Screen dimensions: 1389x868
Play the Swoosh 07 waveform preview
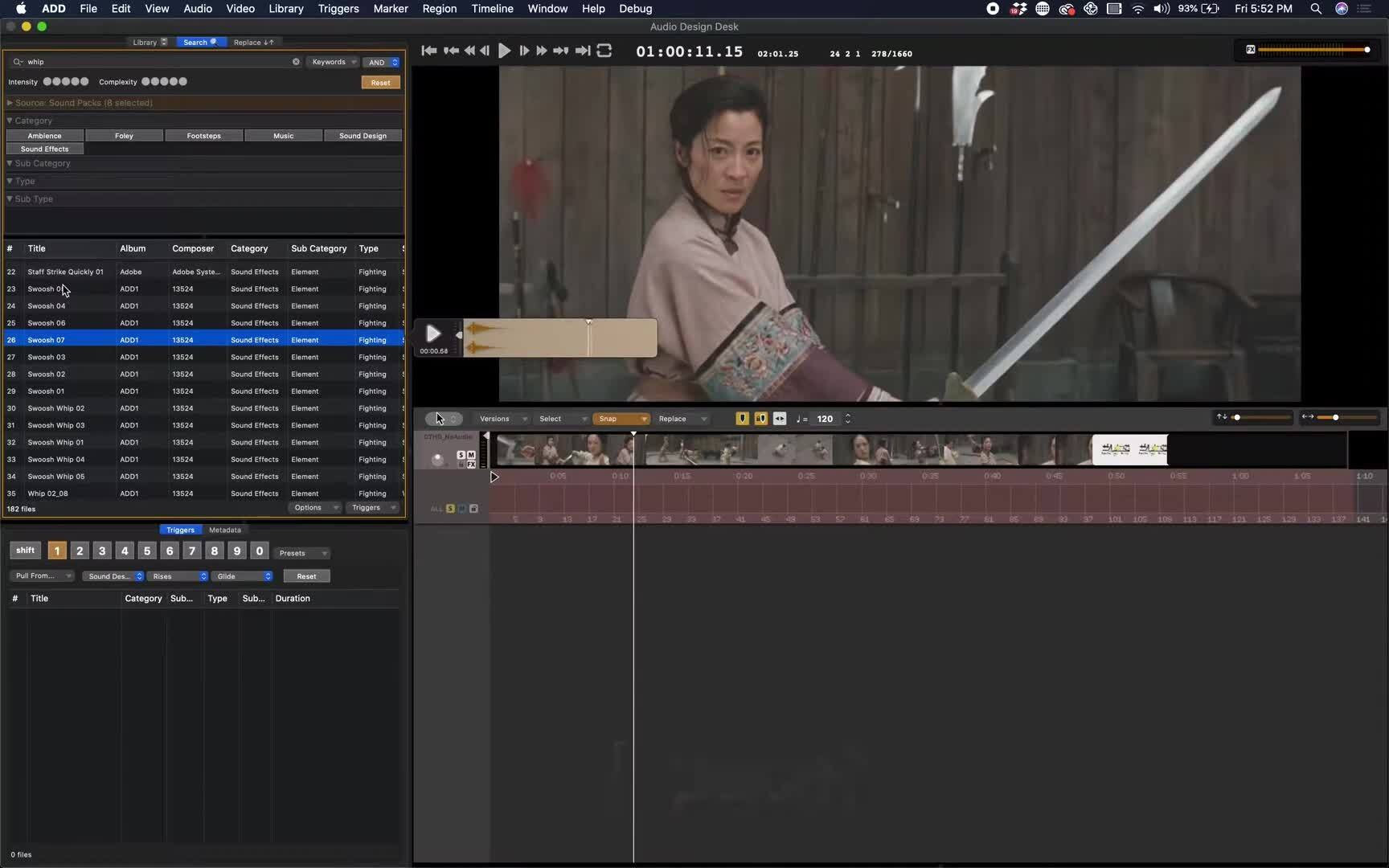tap(433, 333)
